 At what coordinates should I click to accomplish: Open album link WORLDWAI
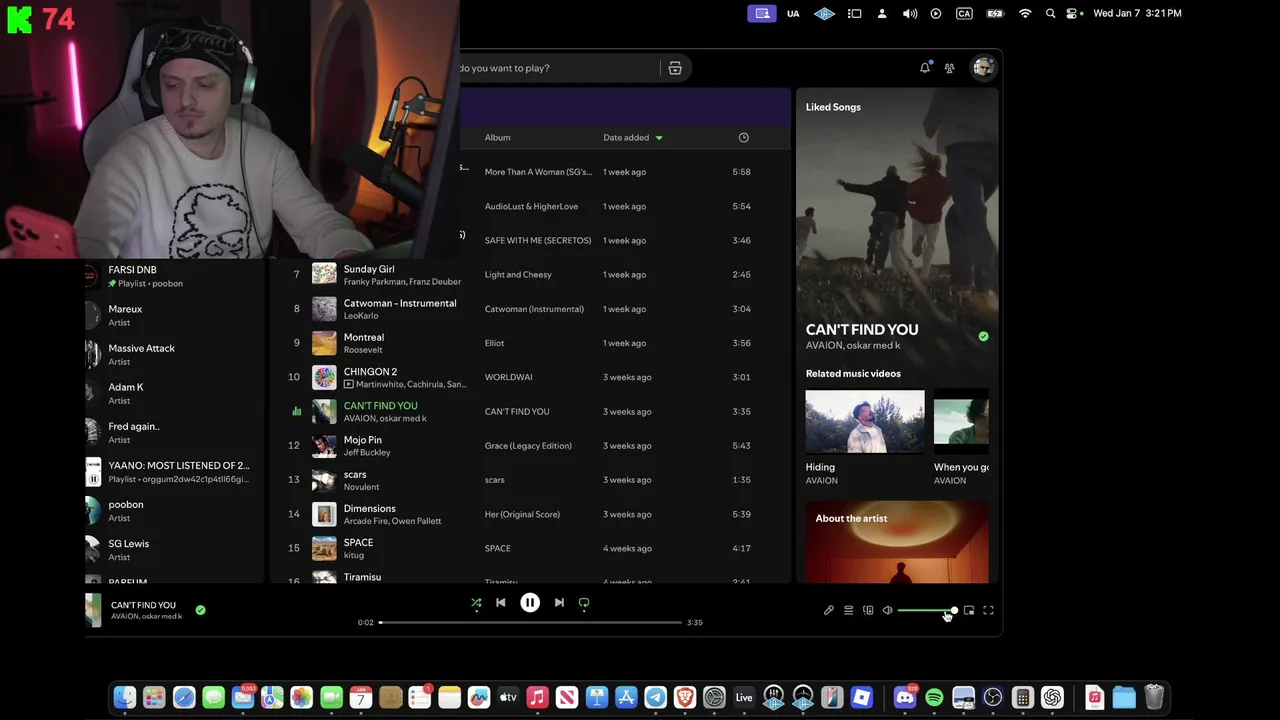pos(509,377)
